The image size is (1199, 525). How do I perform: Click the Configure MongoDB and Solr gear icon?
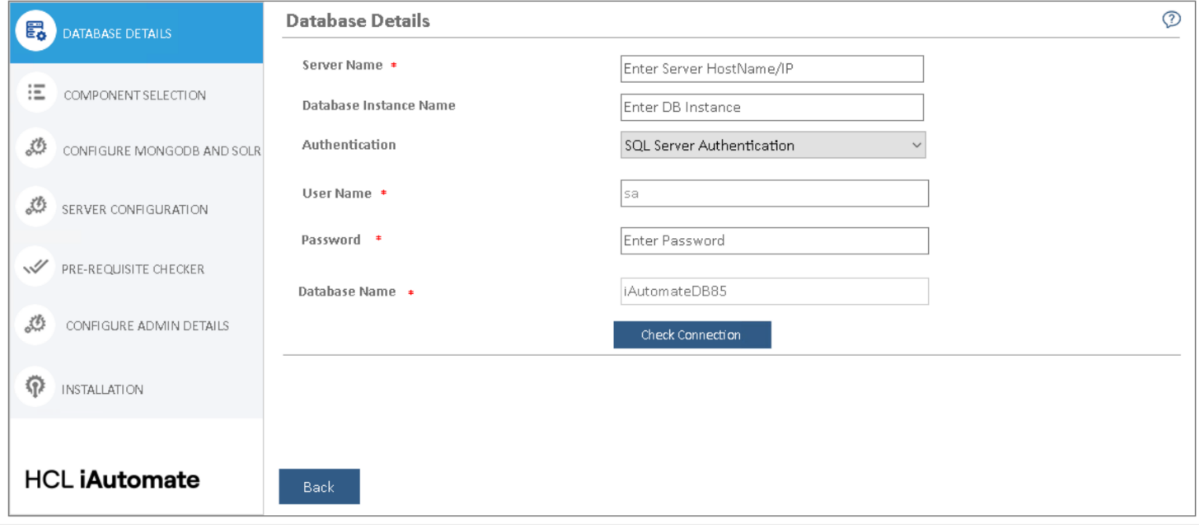pos(36,149)
